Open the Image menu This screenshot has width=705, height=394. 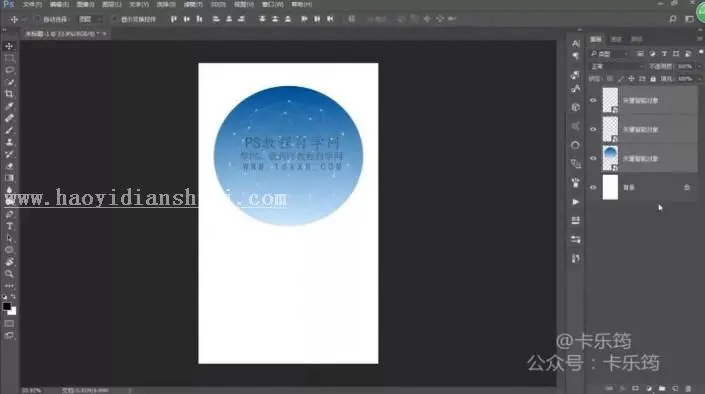(85, 4)
